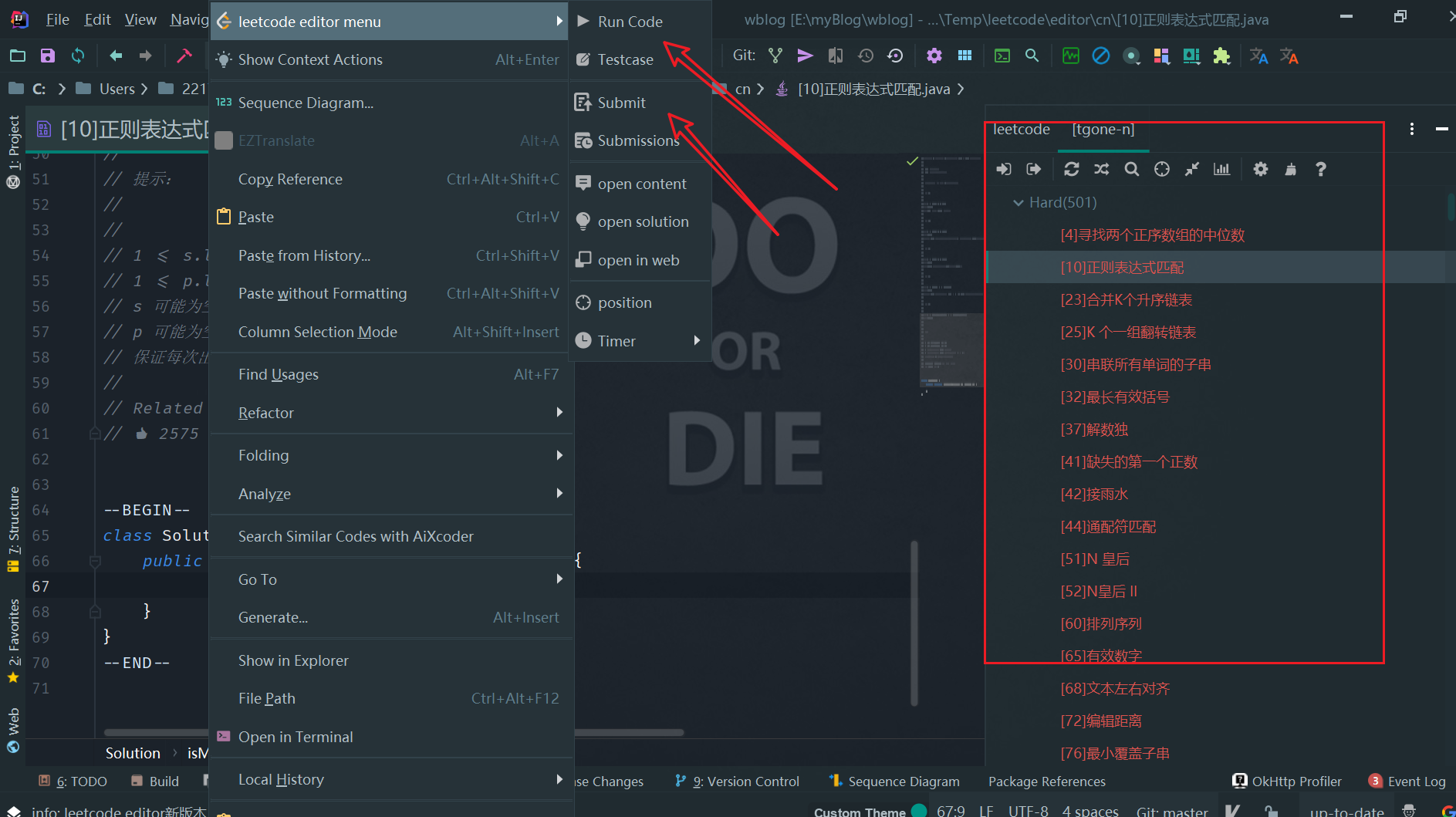Expand the Analyze submenu

[x=391, y=494]
